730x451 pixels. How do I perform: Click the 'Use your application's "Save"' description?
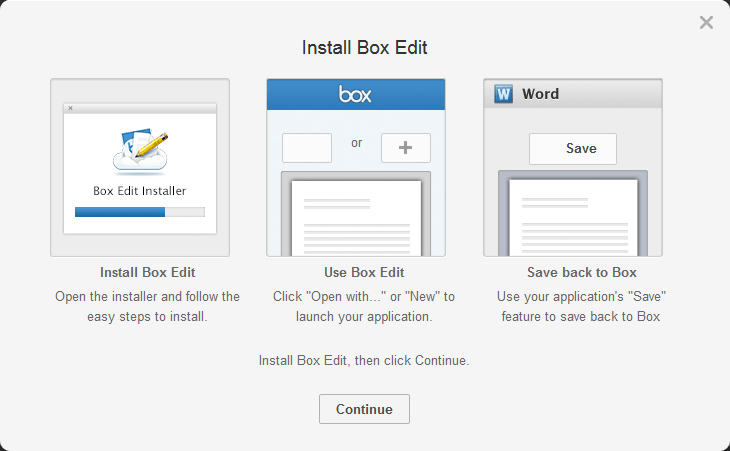pyautogui.click(x=581, y=306)
